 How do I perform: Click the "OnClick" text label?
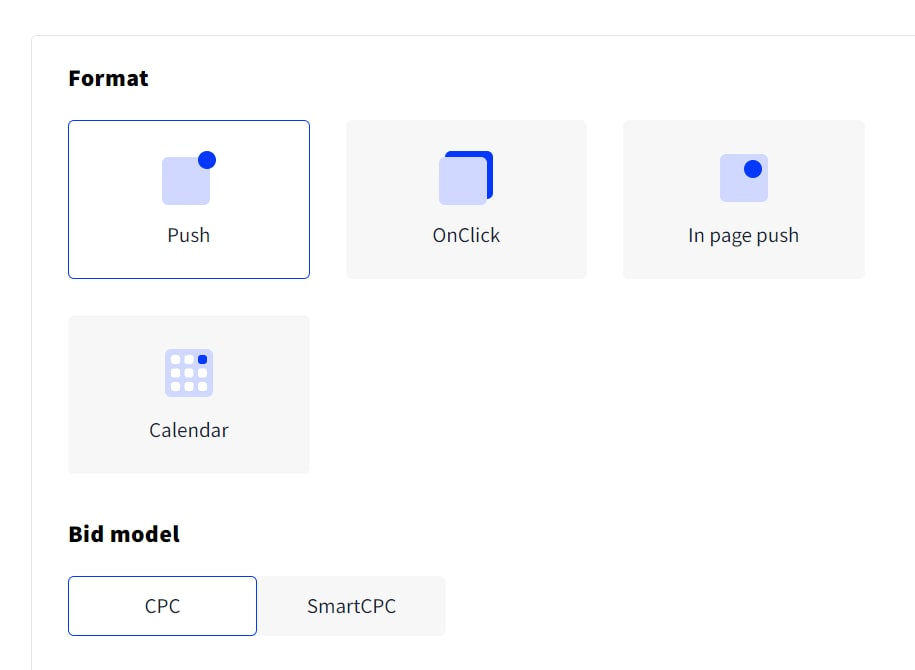click(x=466, y=236)
